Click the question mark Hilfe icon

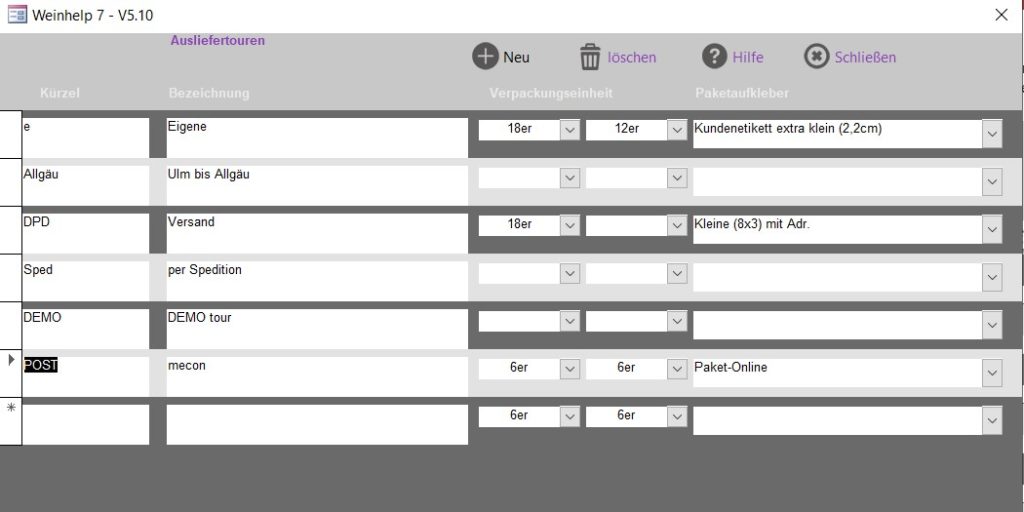[x=714, y=57]
